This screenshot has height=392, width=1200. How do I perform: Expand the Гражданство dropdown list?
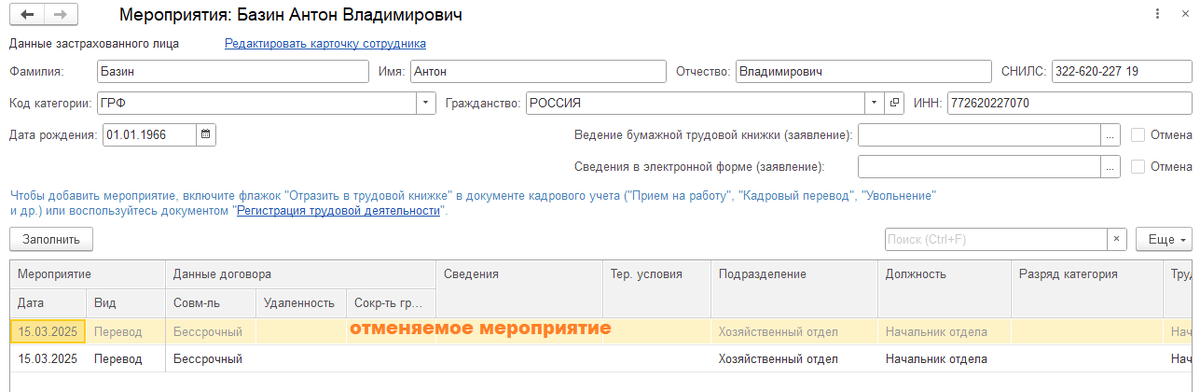click(x=875, y=102)
